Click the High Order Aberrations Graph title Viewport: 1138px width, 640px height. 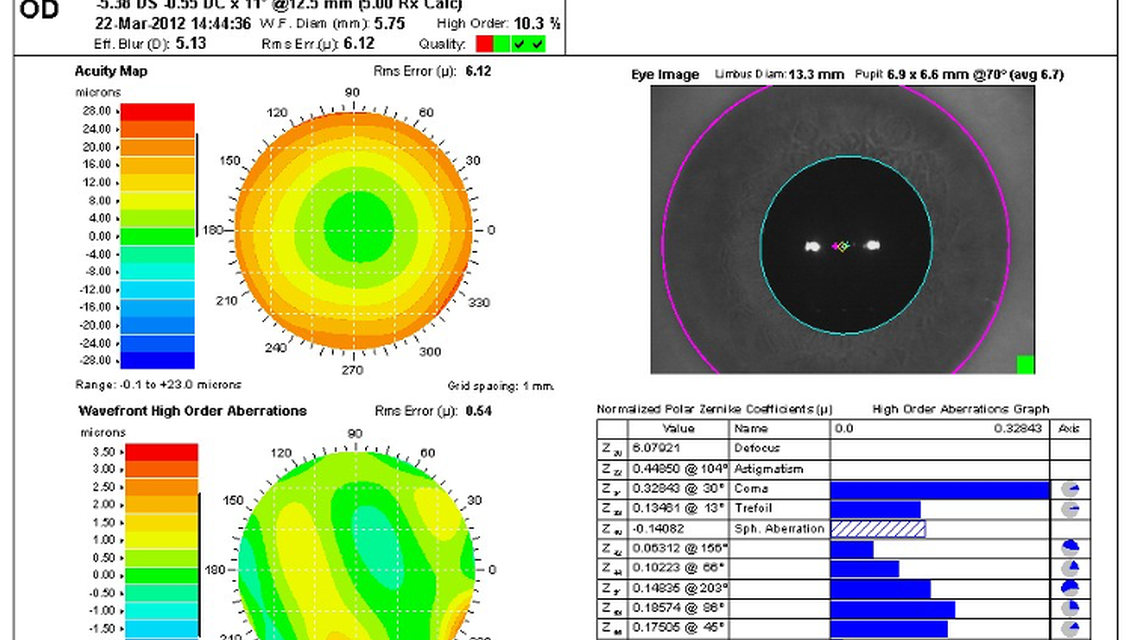click(960, 409)
